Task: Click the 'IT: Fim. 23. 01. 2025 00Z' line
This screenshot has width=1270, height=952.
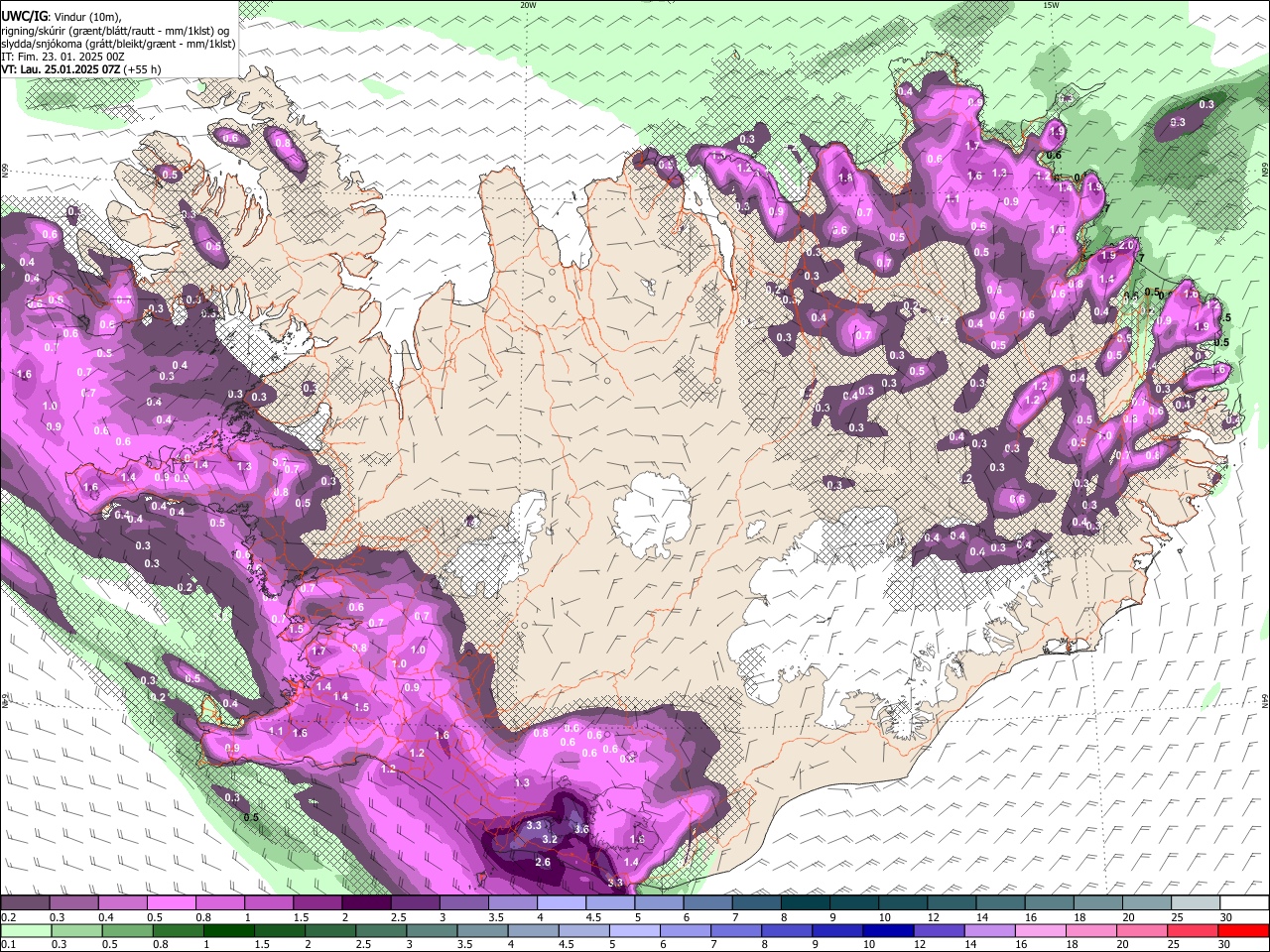Action: 63,57
